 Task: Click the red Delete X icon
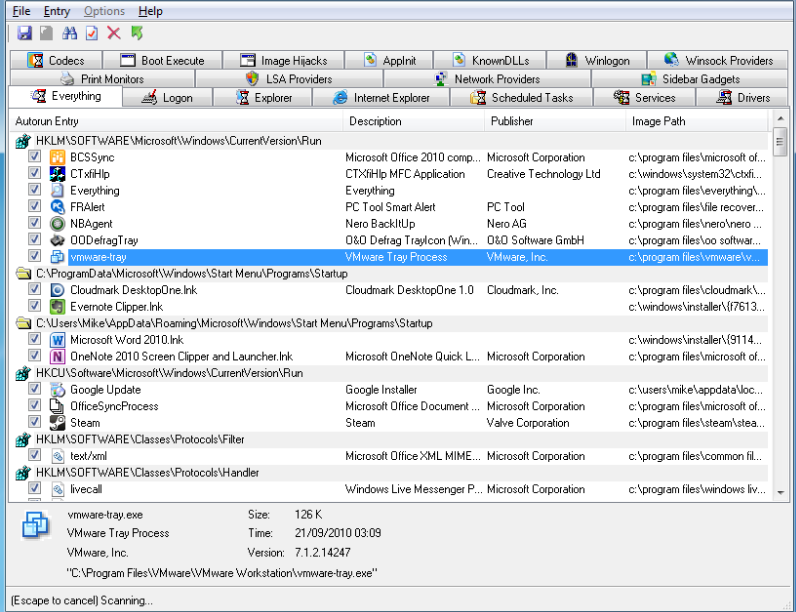pos(114,33)
